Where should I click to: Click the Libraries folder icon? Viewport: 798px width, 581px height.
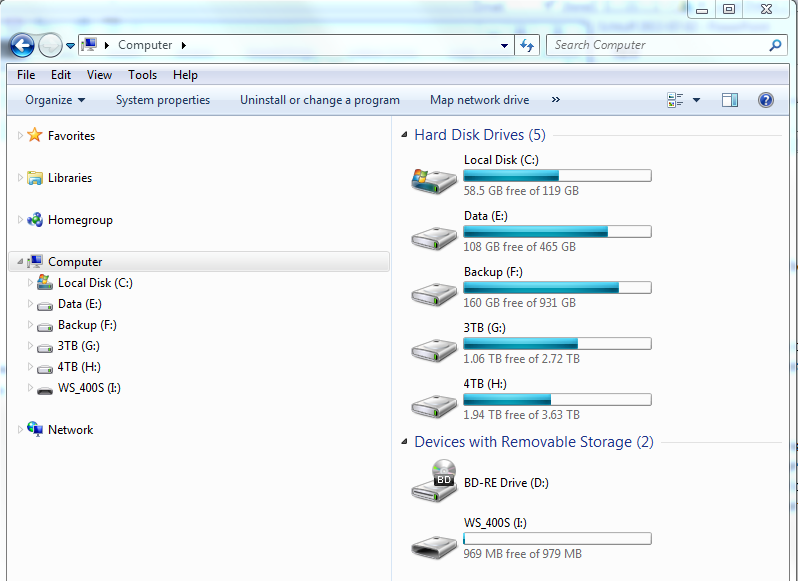pyautogui.click(x=35, y=178)
